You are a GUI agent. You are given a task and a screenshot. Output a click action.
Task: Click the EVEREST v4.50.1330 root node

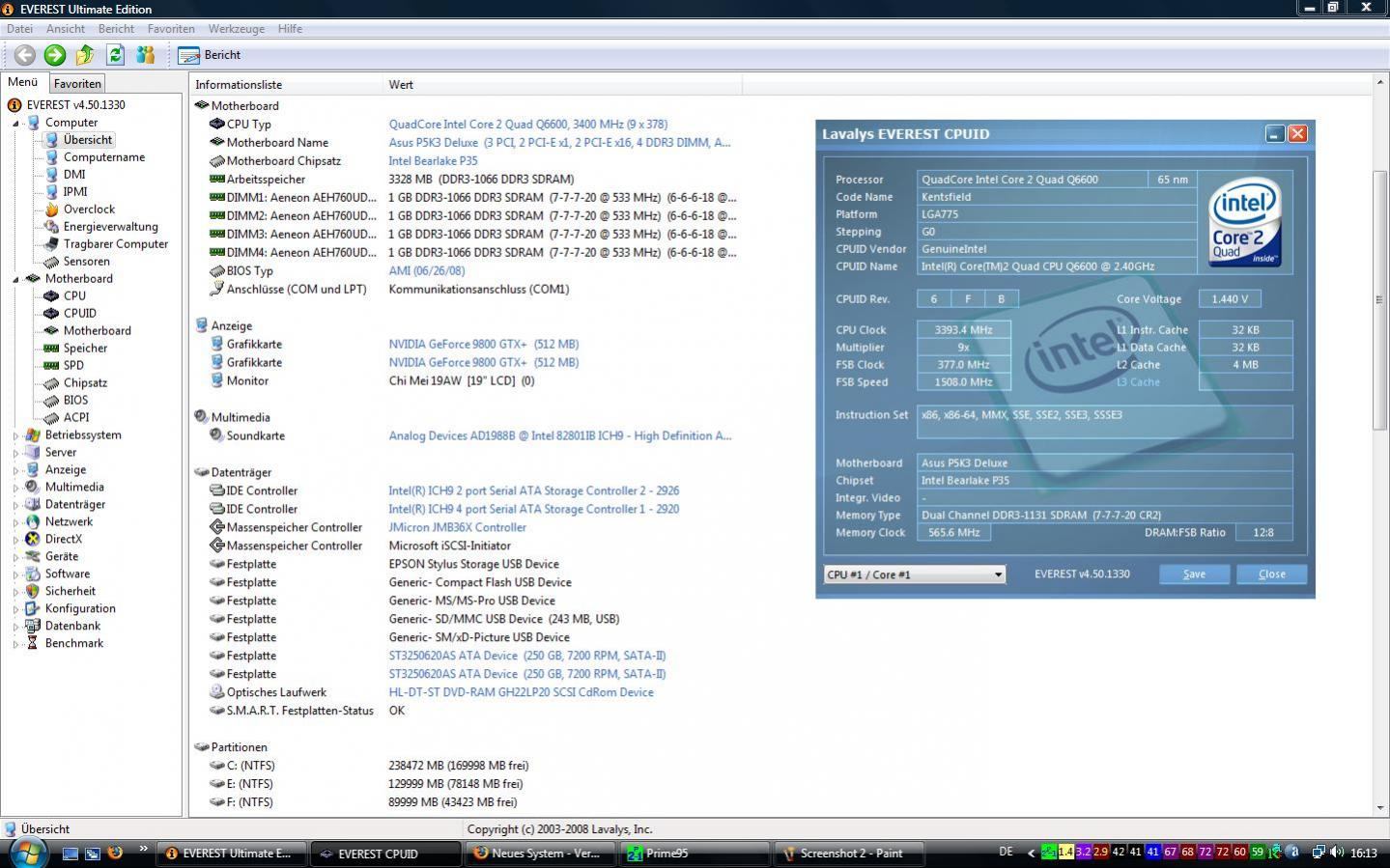click(x=75, y=105)
